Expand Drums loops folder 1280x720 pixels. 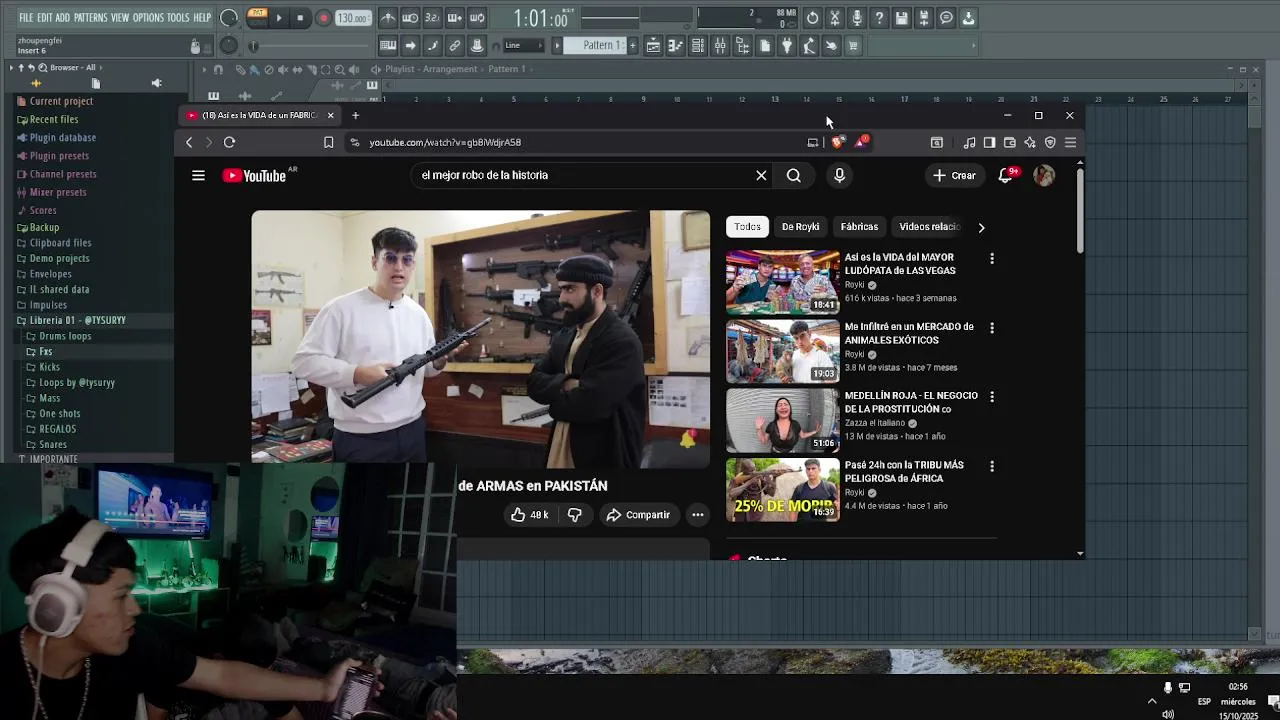pos(65,336)
